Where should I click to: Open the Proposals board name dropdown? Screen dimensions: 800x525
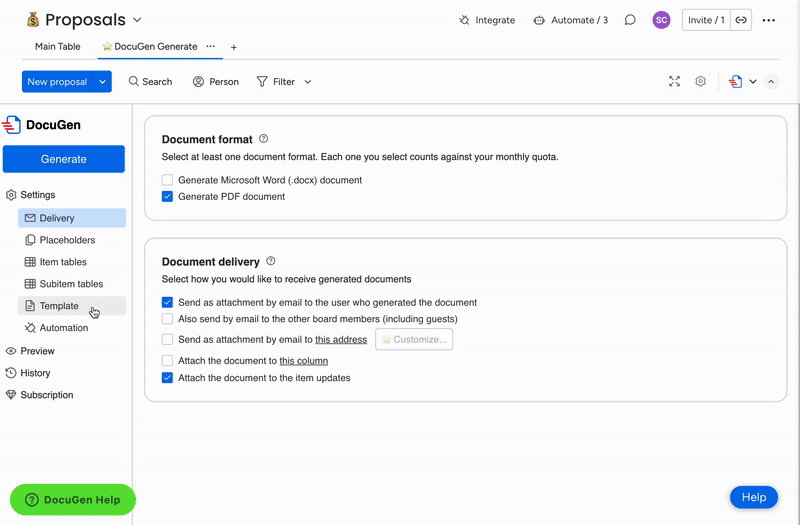coord(137,20)
